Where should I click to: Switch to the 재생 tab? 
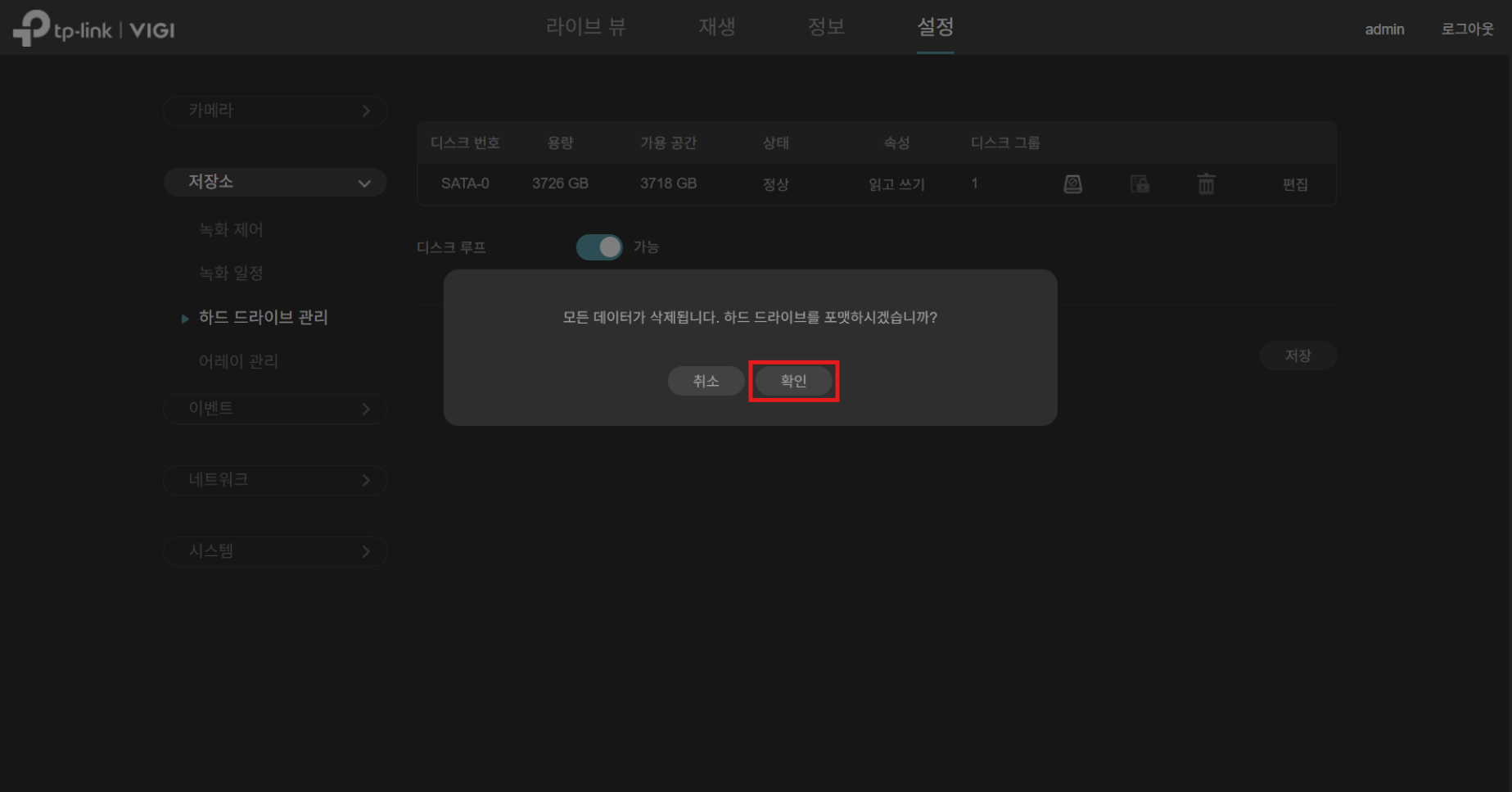point(717,27)
